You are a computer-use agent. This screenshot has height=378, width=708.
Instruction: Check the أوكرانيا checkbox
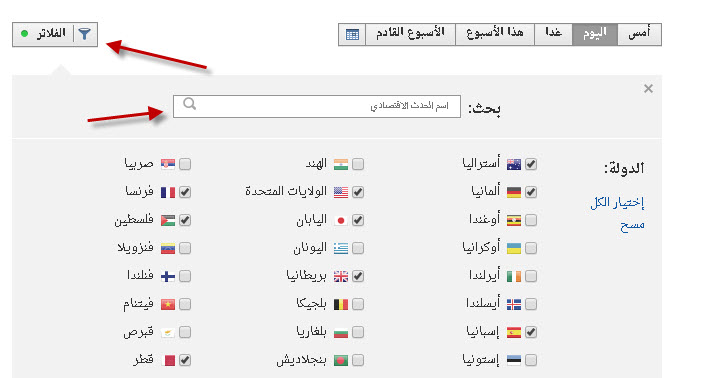[x=531, y=248]
